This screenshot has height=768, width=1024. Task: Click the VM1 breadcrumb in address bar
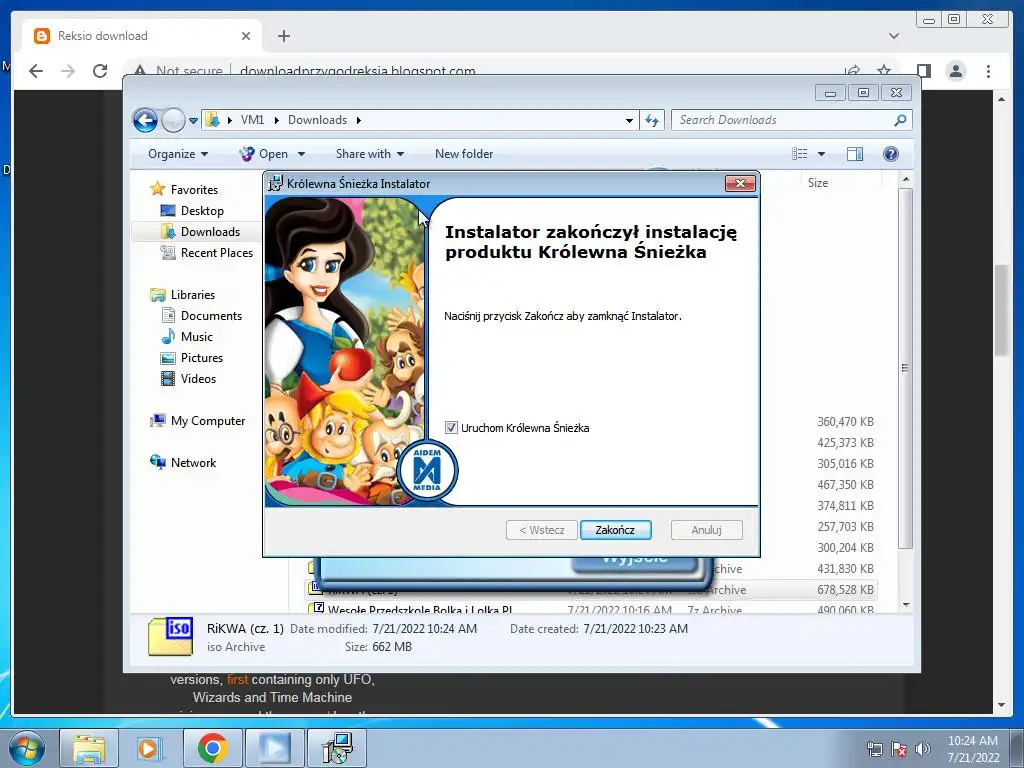coord(252,120)
